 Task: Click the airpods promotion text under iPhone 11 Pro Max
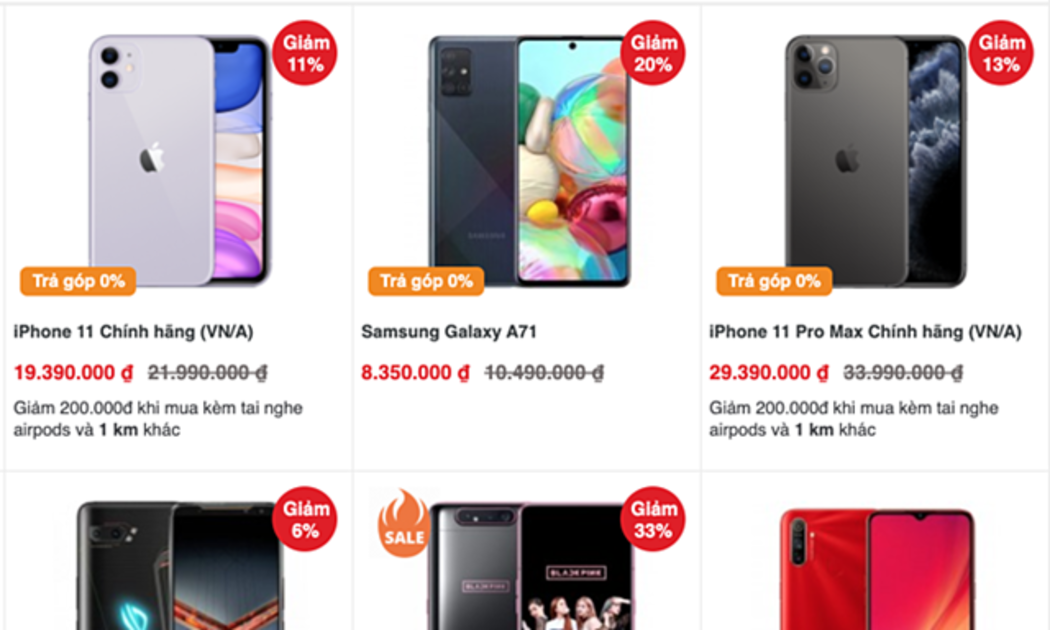pyautogui.click(x=854, y=418)
